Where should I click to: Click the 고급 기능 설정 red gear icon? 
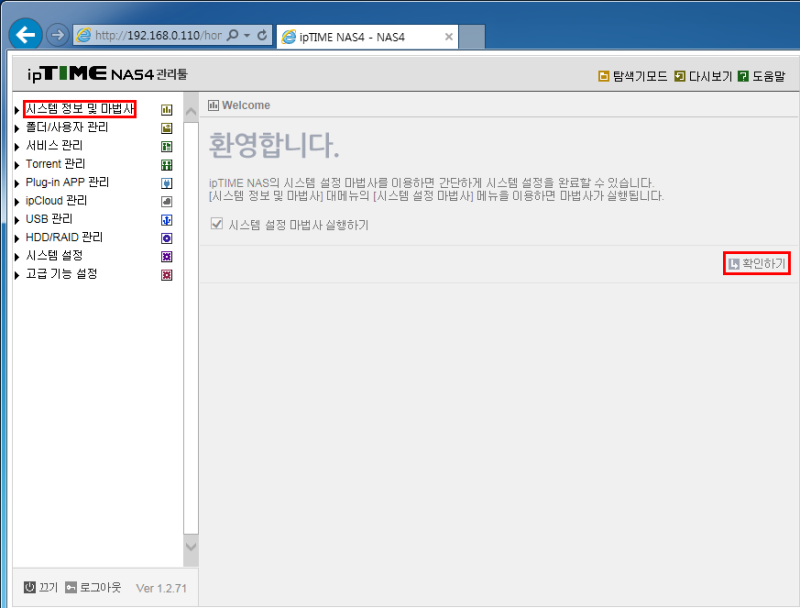(166, 272)
